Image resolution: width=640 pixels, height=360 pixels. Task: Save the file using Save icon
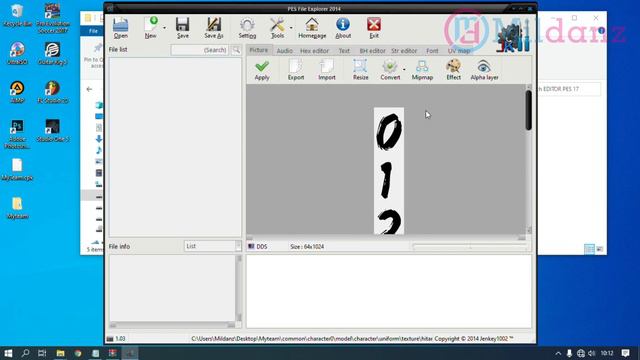click(182, 28)
